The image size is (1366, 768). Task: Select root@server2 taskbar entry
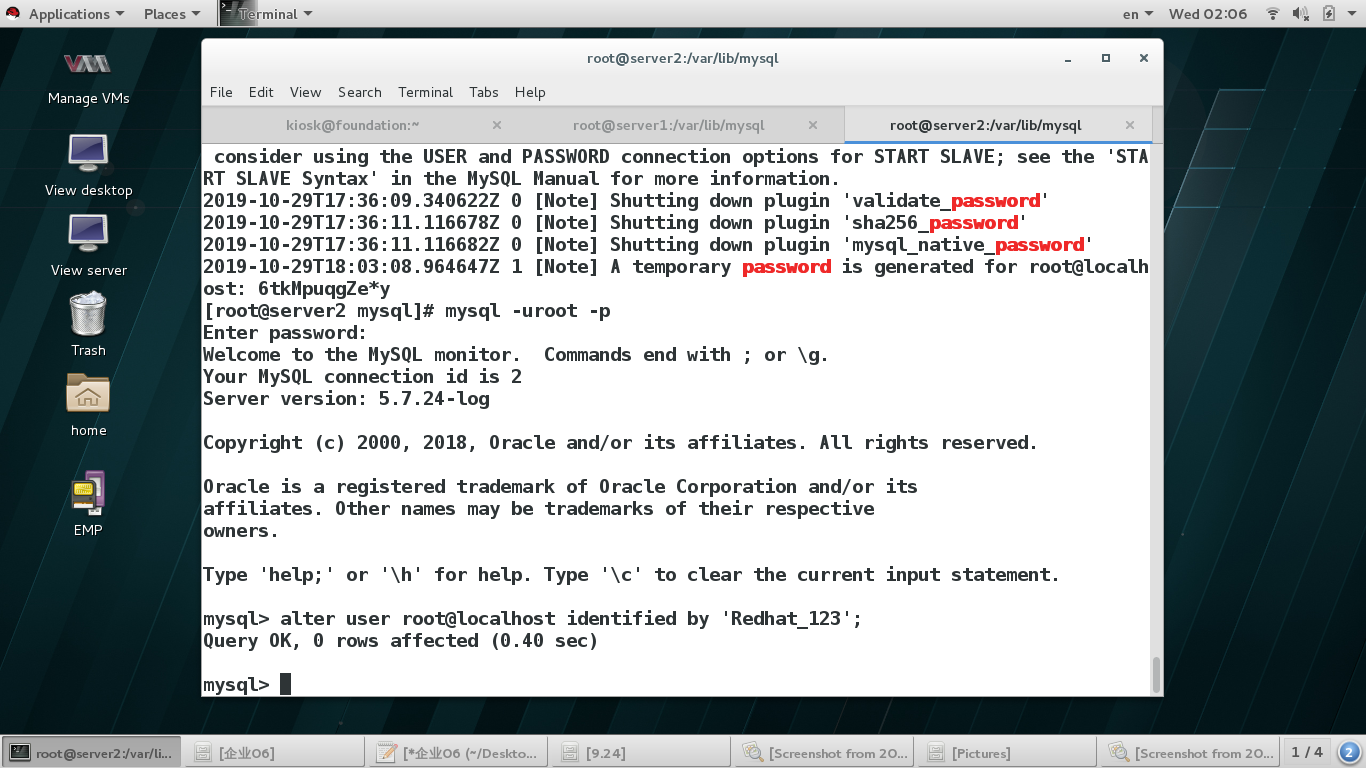[93, 753]
